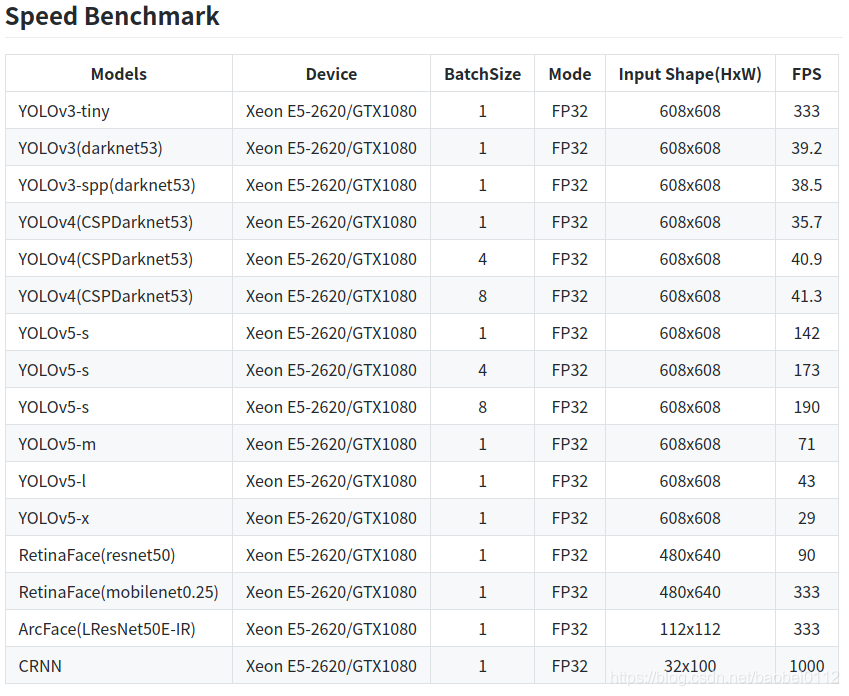This screenshot has width=849, height=696.
Task: Select the Device column header
Action: point(331,74)
